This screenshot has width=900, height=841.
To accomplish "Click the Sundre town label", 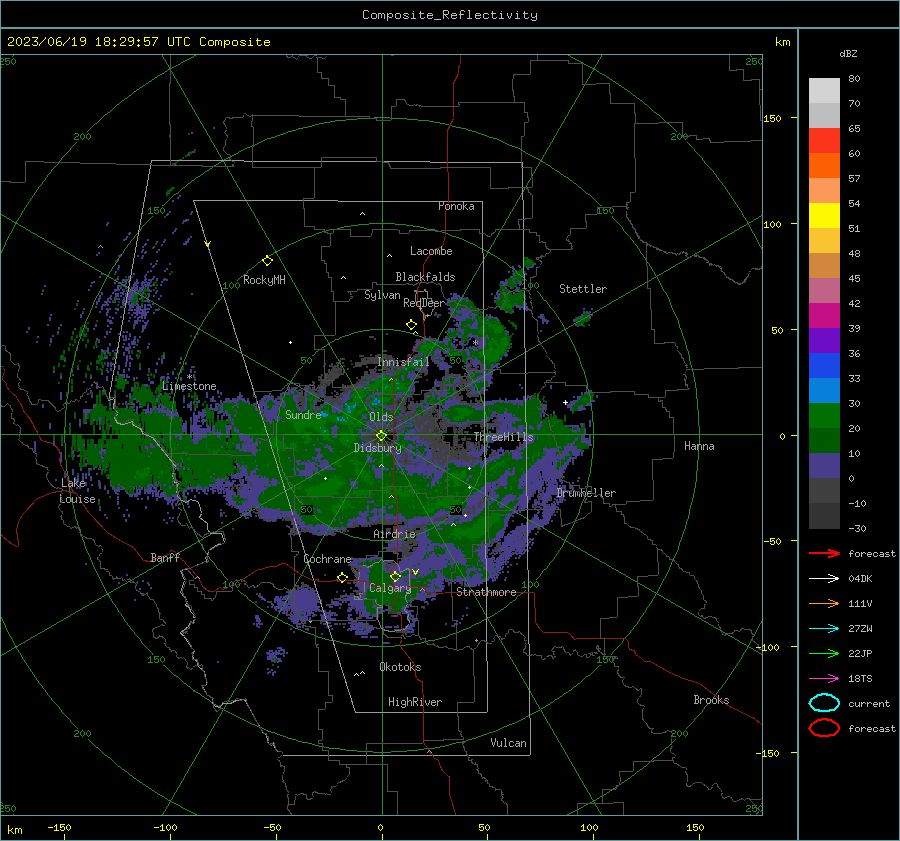I will click(303, 415).
